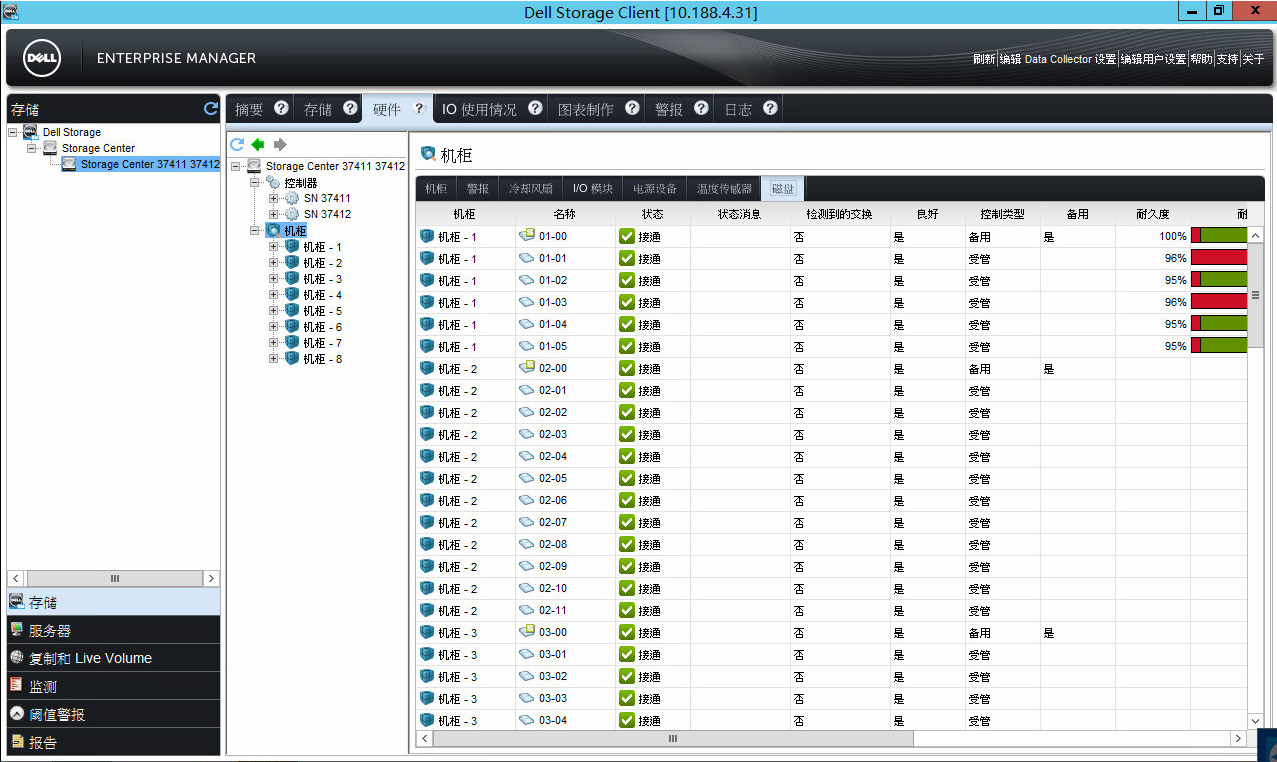Click the green back arrow in hardware tree
The image size is (1277, 762).
258,144
